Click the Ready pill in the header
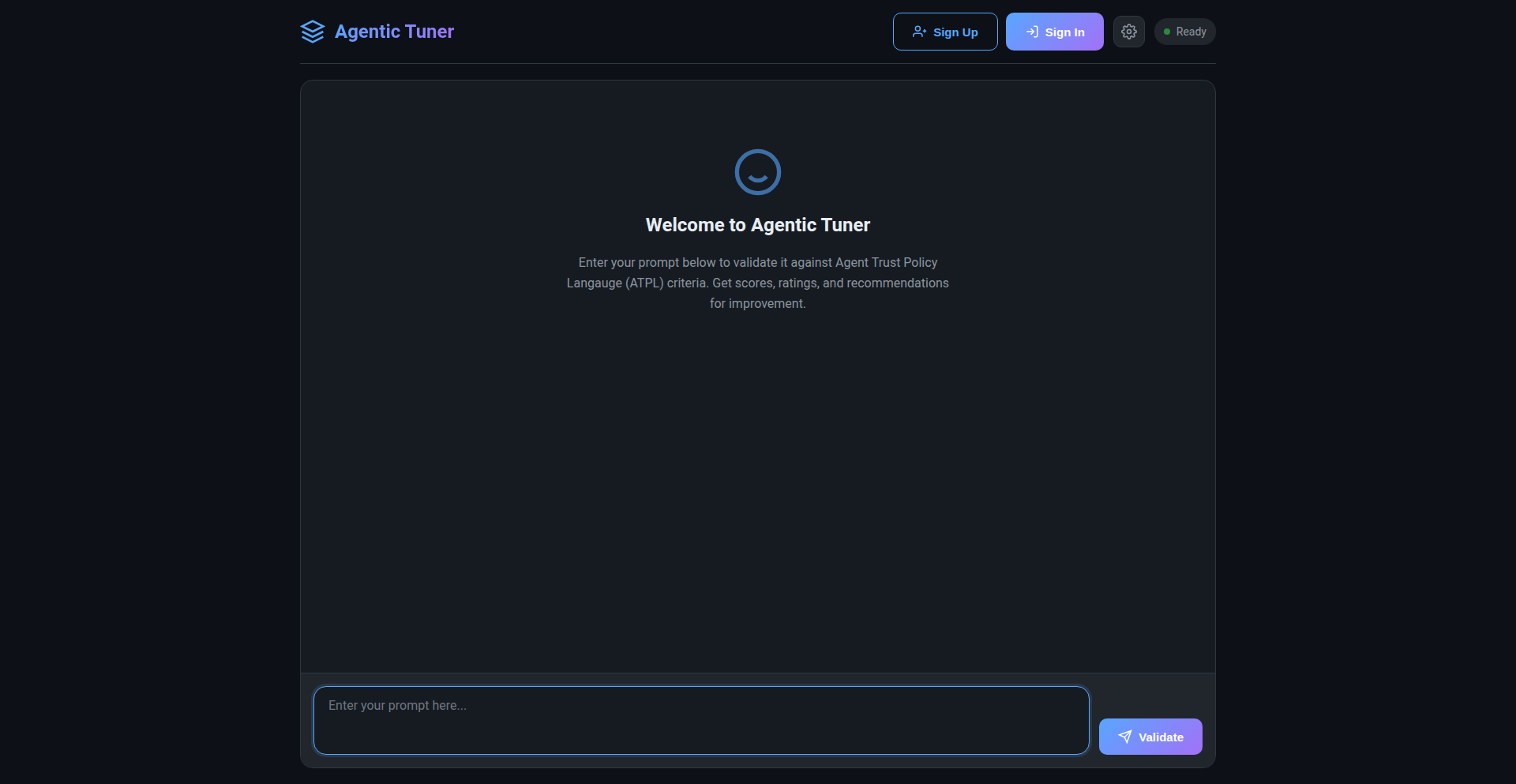 pyautogui.click(x=1184, y=32)
